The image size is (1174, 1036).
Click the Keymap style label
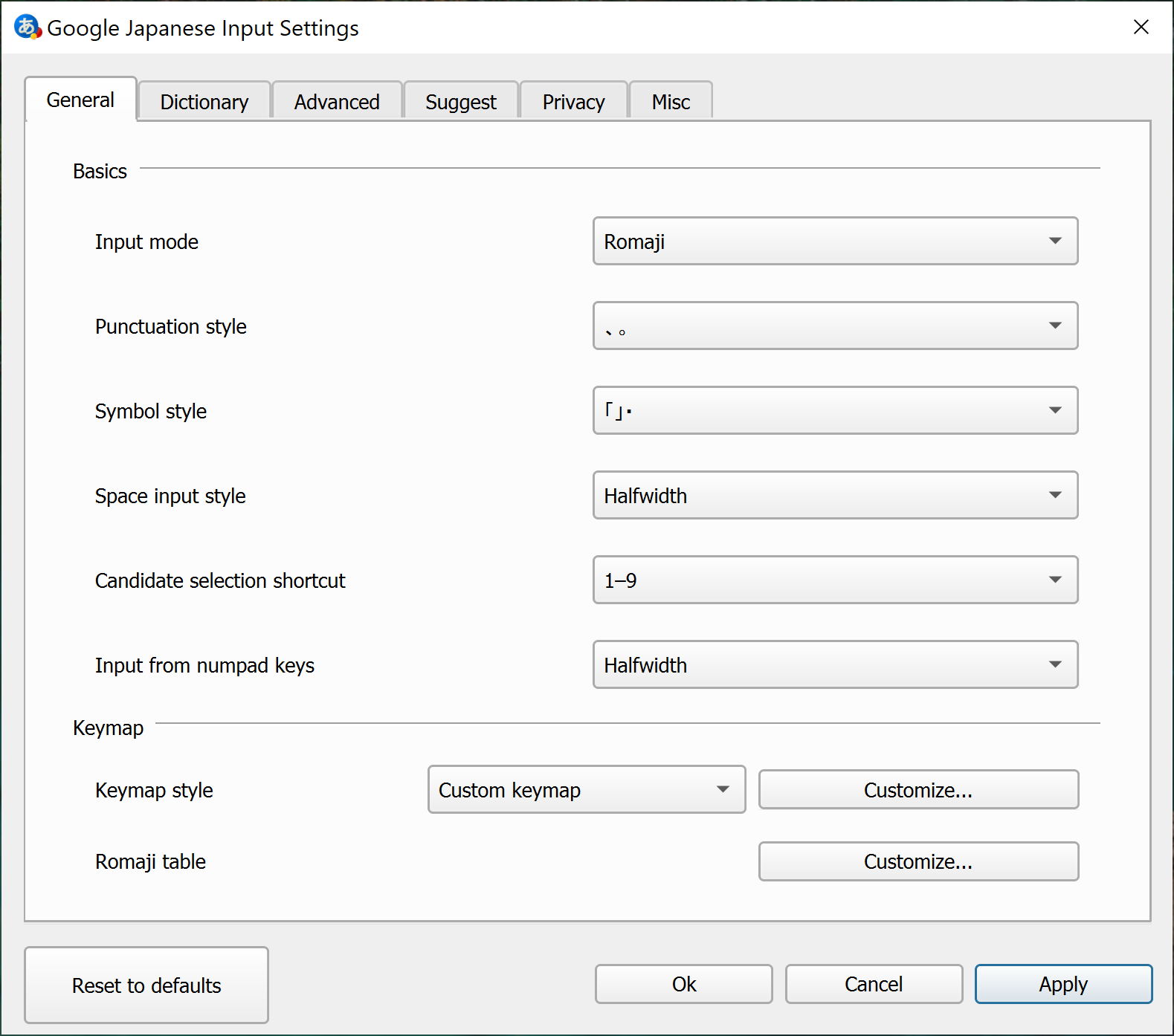154,791
